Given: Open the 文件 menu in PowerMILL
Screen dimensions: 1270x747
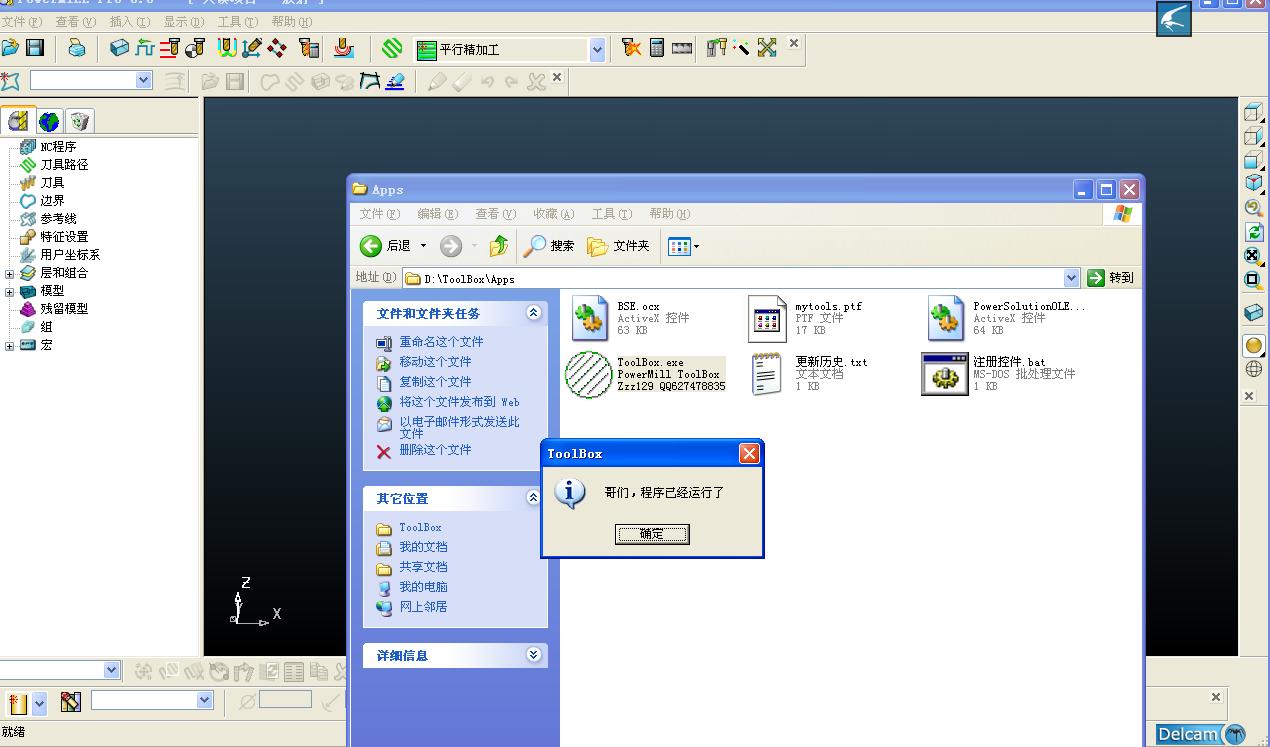Looking at the screenshot, I should (21, 21).
